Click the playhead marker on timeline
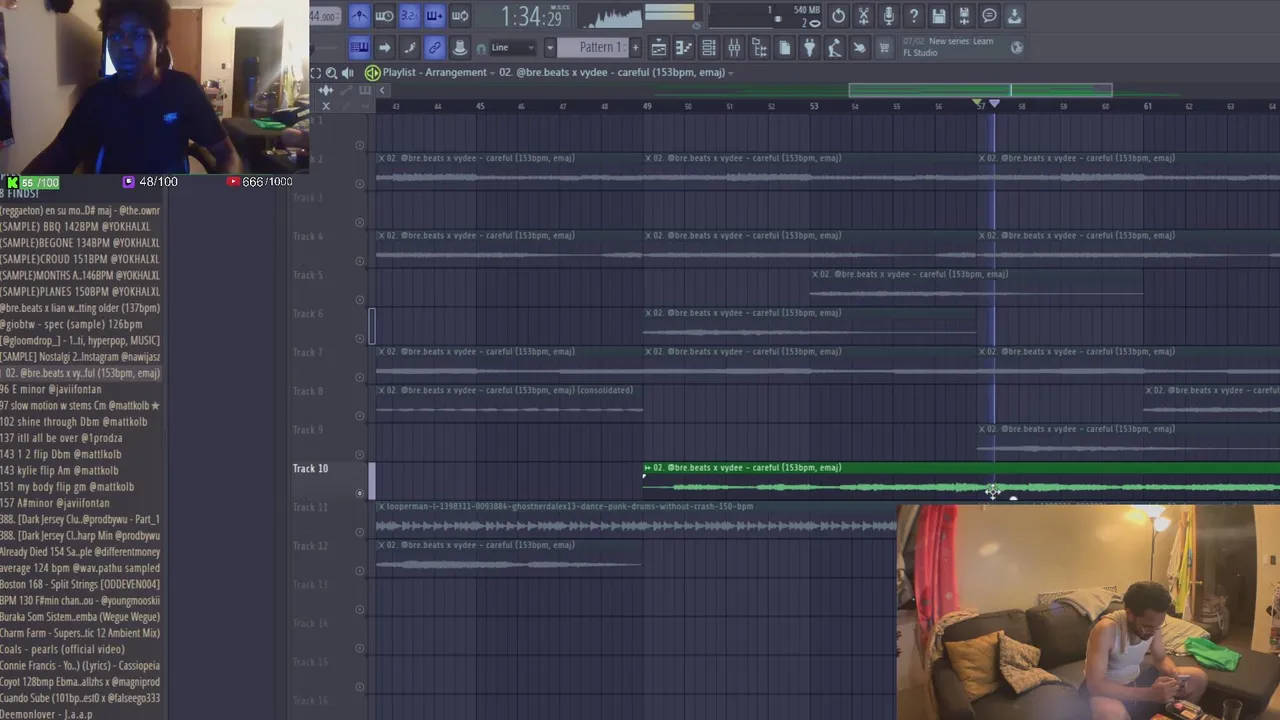This screenshot has height=720, width=1280. (994, 105)
